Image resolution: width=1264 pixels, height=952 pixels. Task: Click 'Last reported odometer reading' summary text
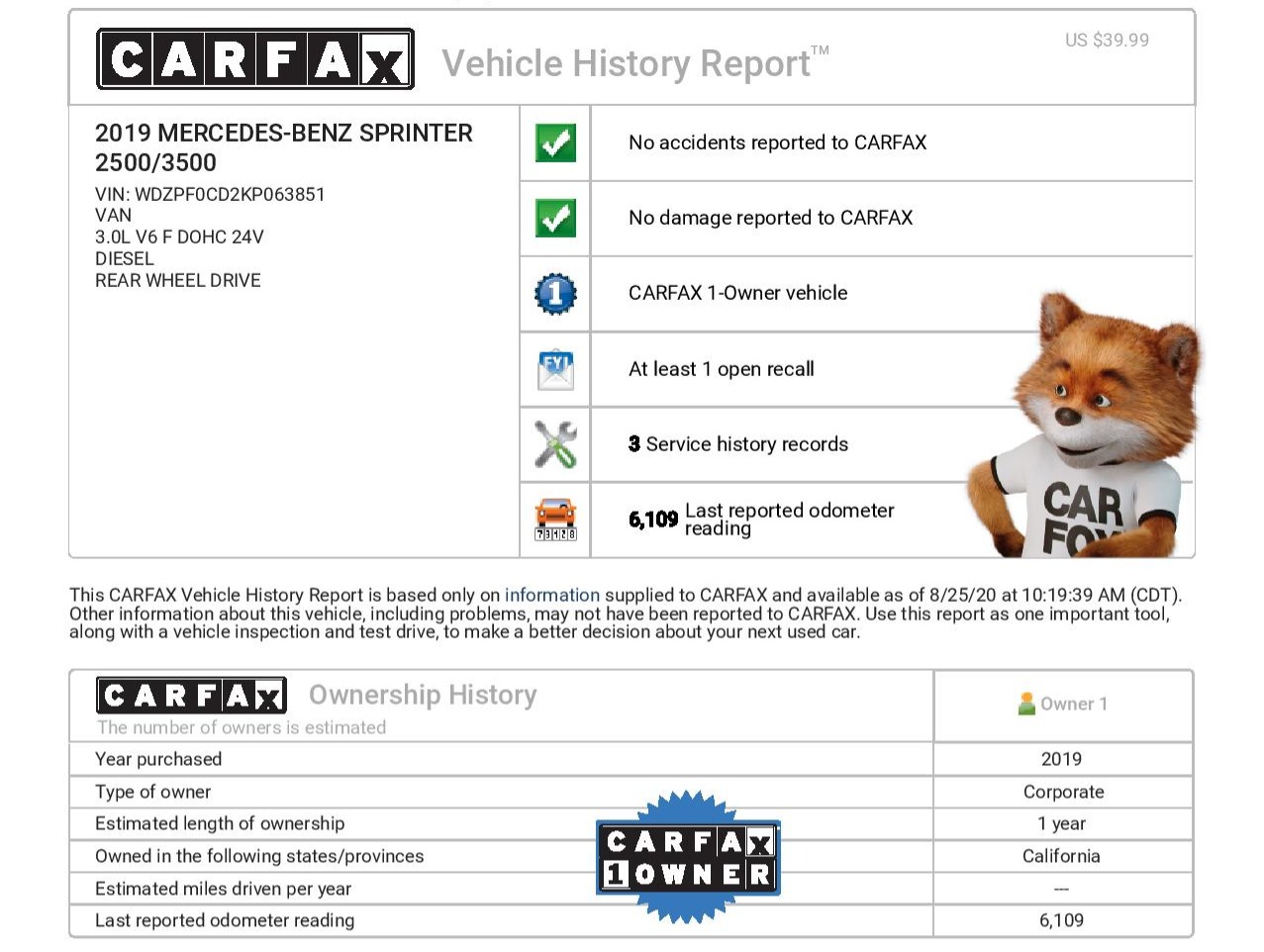(x=790, y=520)
